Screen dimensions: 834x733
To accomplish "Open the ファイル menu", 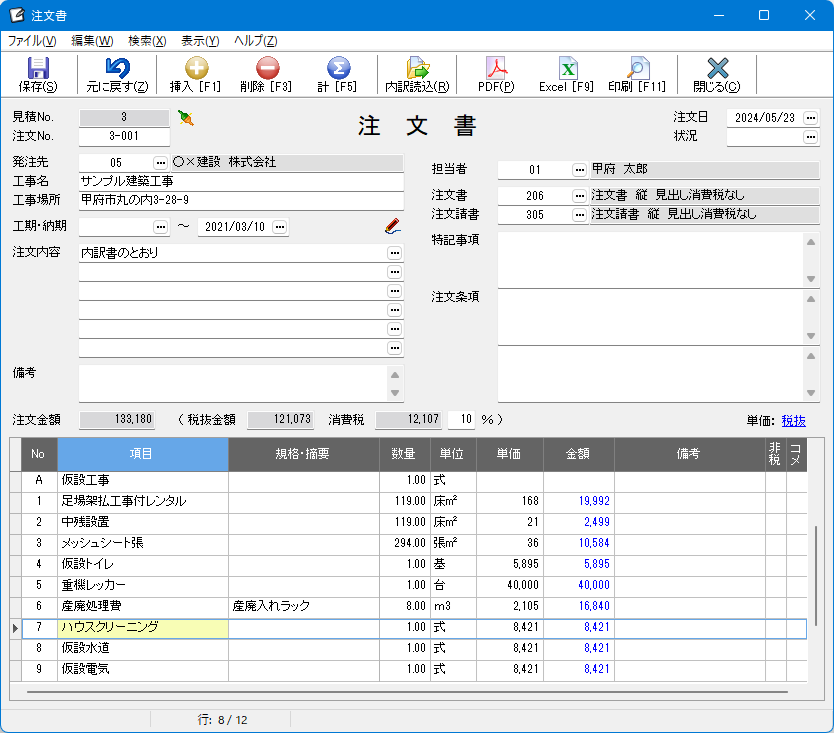I will (32, 41).
